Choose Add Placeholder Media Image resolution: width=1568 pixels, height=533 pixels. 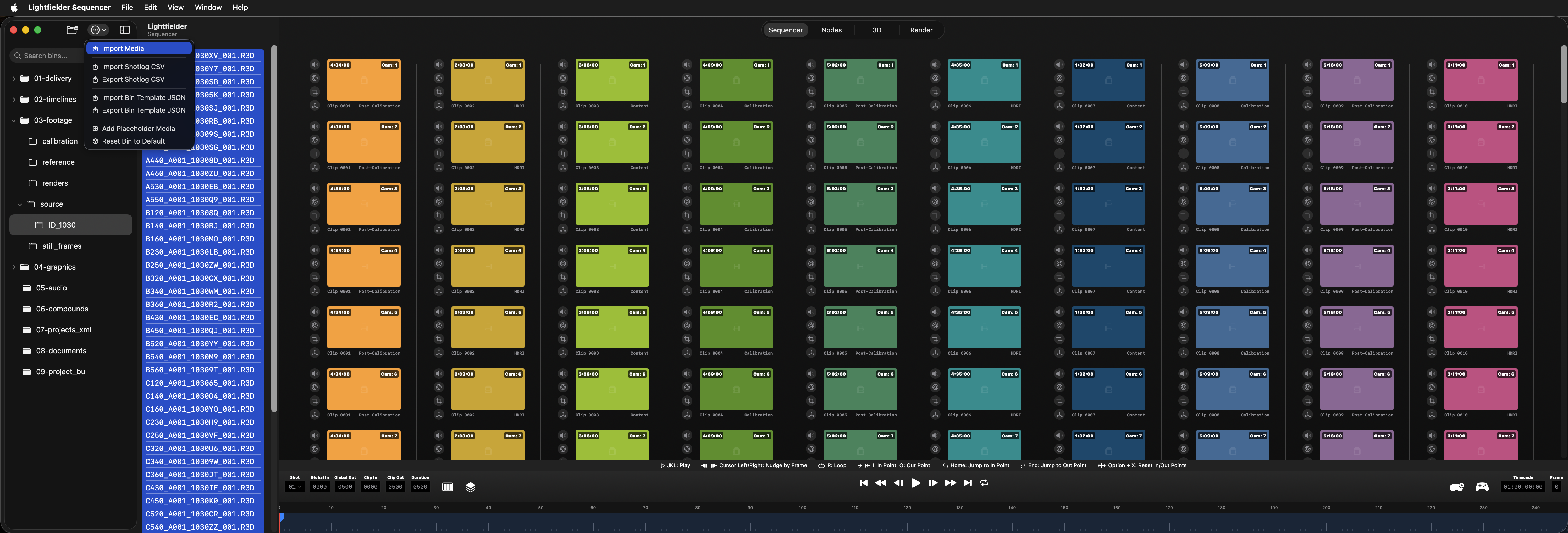click(x=139, y=129)
